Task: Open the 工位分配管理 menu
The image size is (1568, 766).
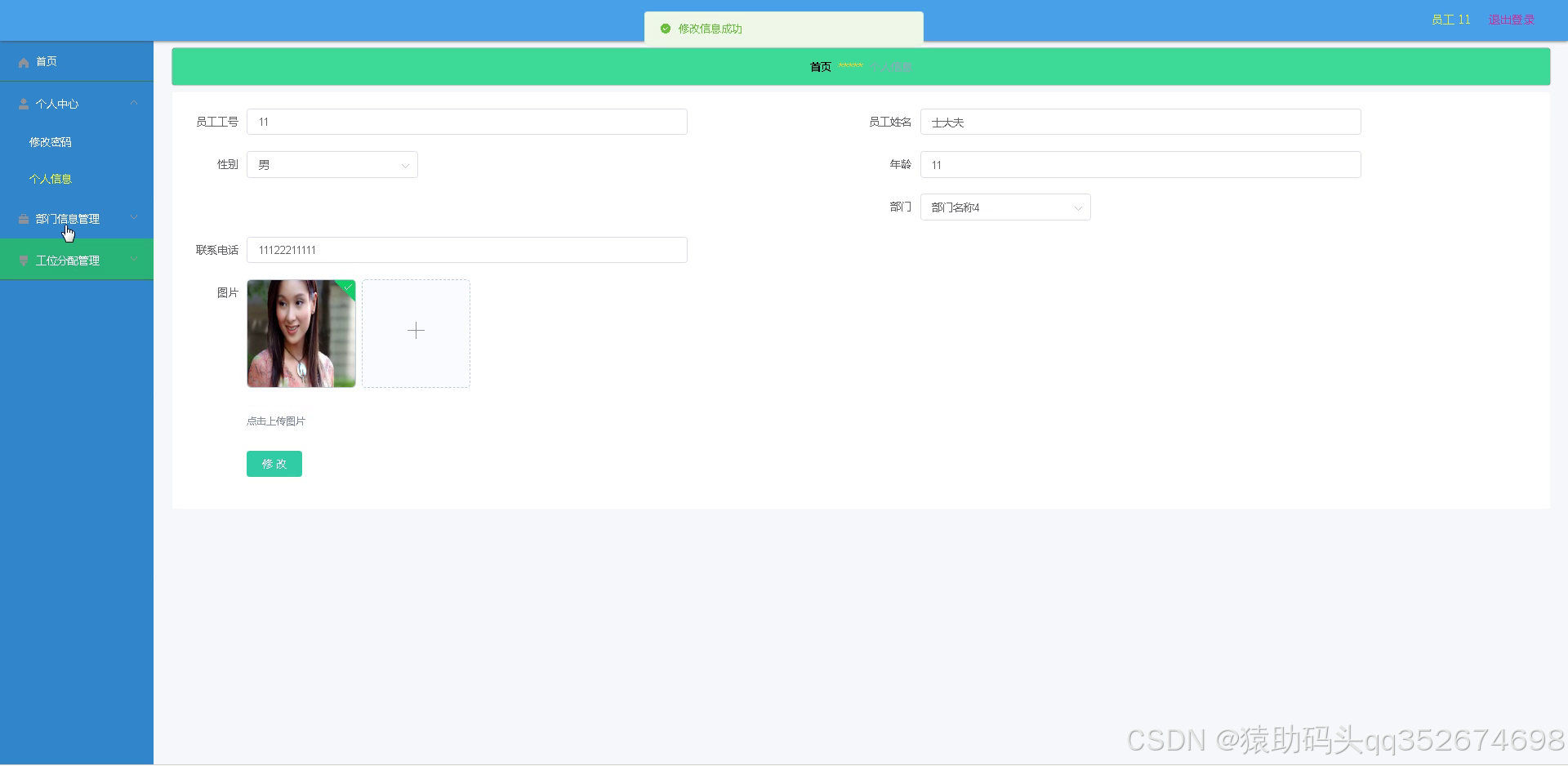Action: point(77,260)
